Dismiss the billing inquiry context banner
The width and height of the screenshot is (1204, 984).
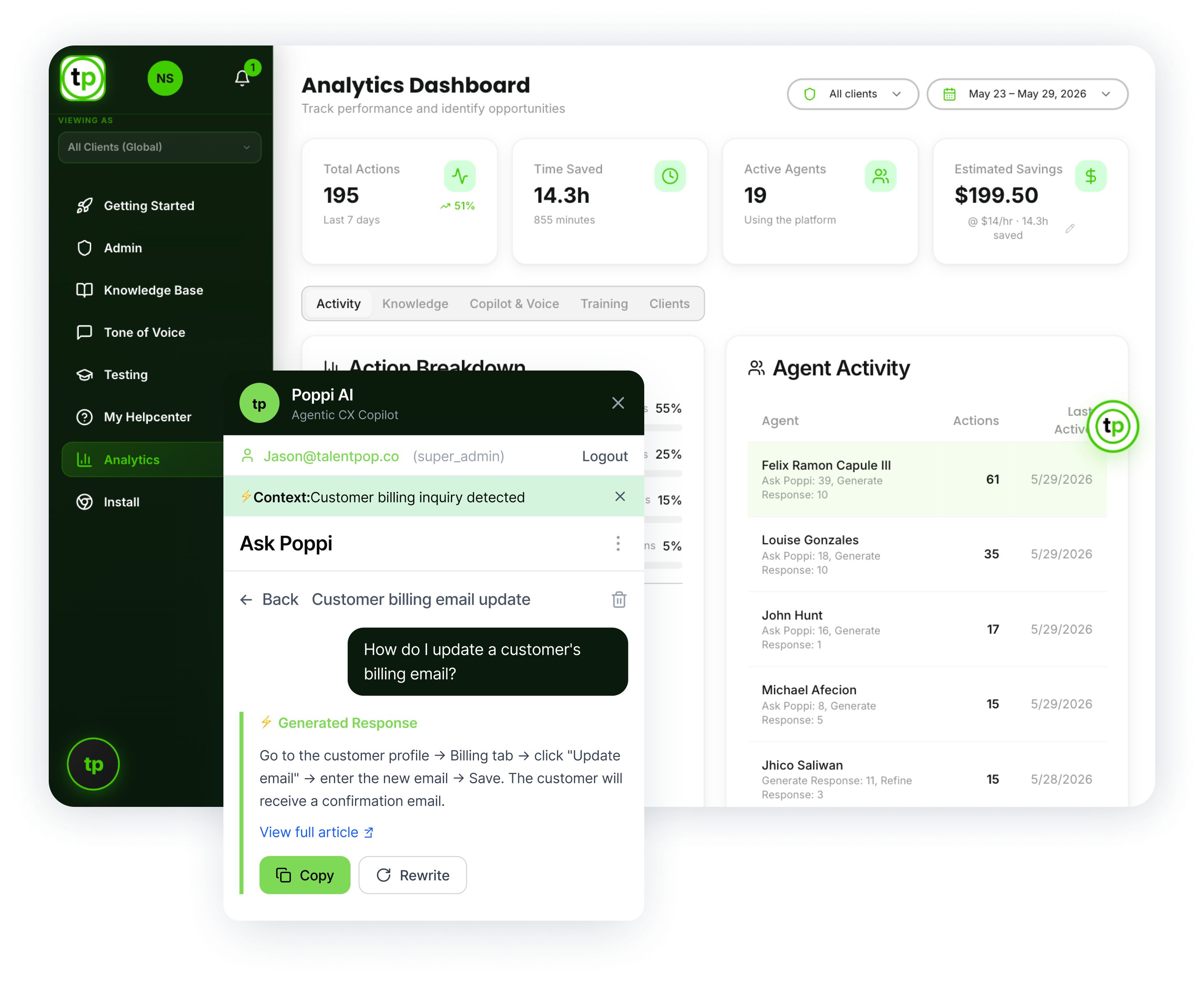click(x=620, y=496)
